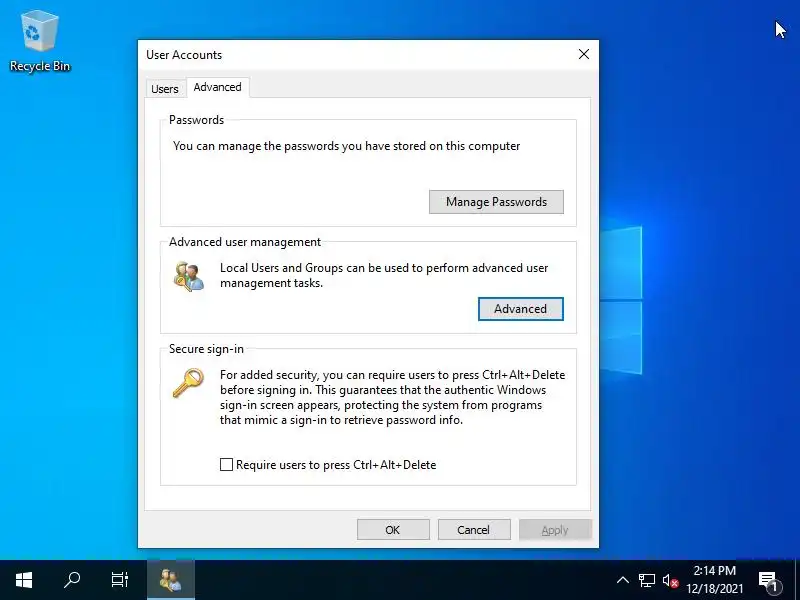This screenshot has width=800, height=600.
Task: Click the User Accounts title bar text
Action: [184, 55]
